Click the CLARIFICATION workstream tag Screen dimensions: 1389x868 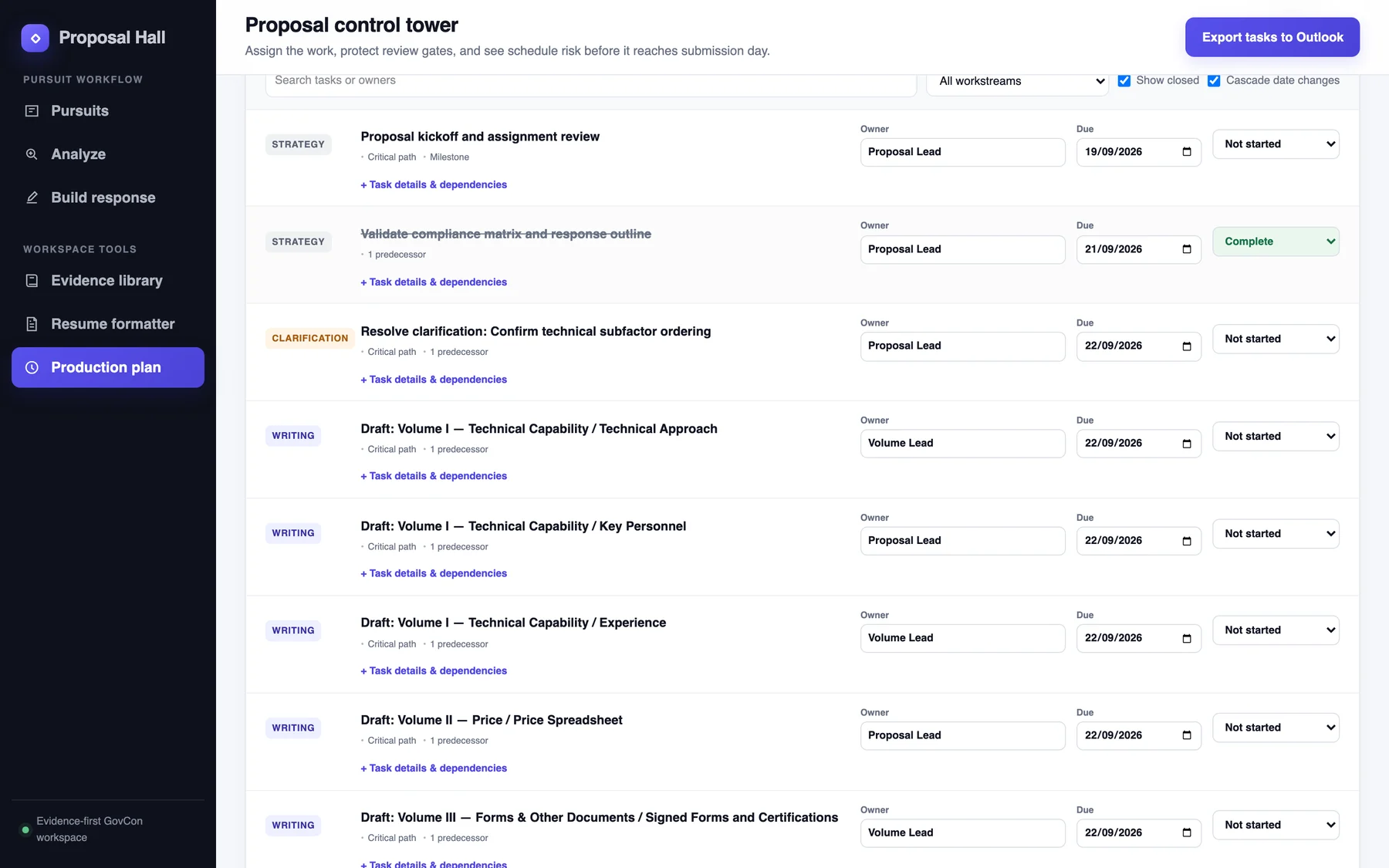310,339
